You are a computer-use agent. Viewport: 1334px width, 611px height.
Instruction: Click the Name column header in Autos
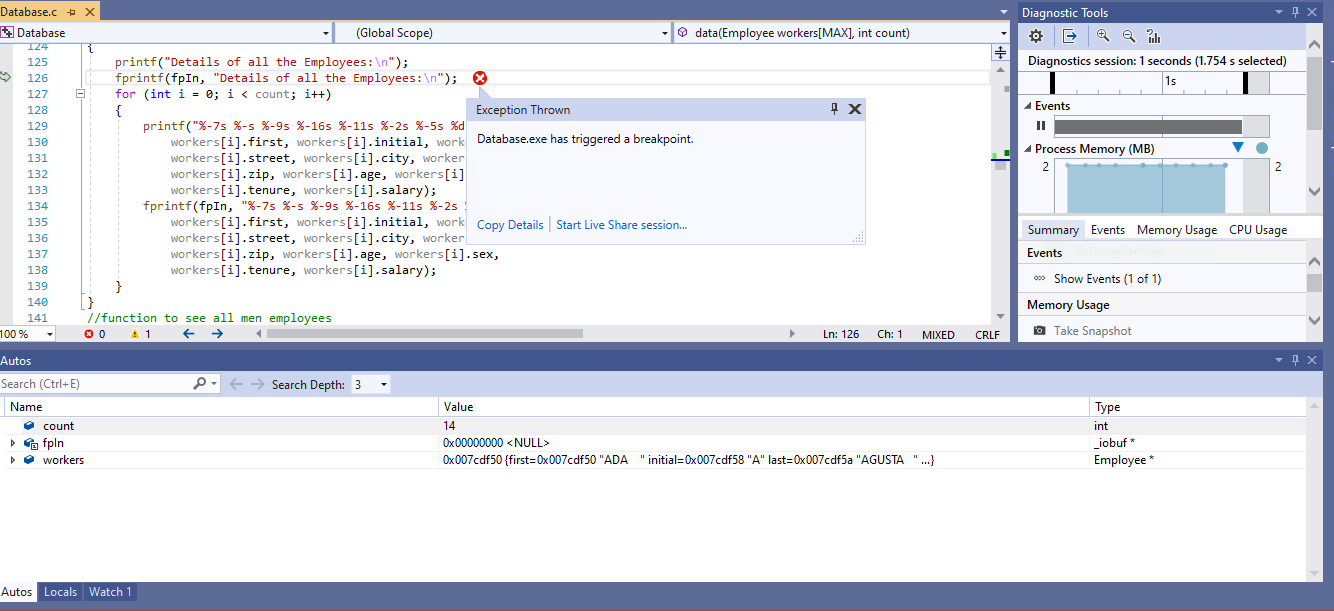[x=221, y=407]
